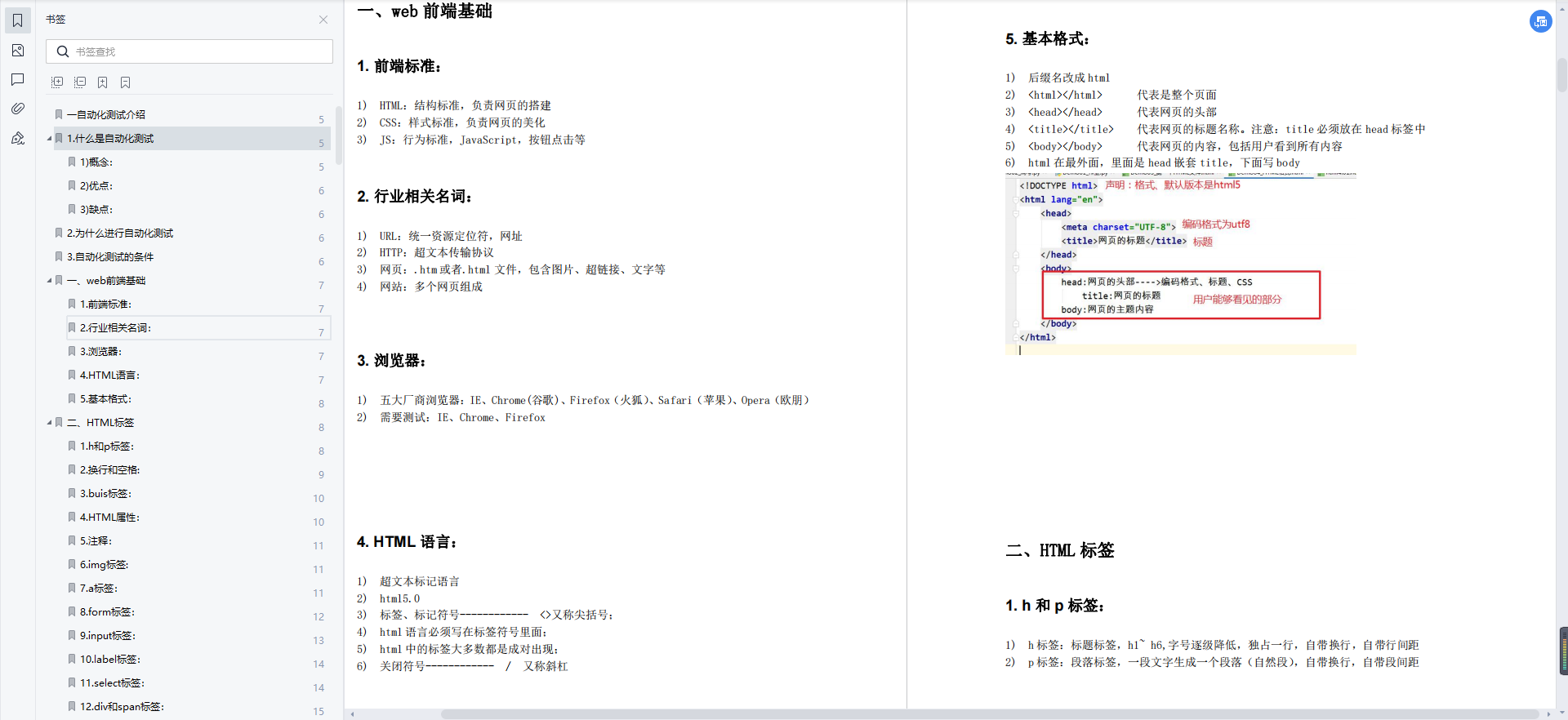Focus the 书签查找 search field
1568x720 pixels.
pyautogui.click(x=189, y=51)
